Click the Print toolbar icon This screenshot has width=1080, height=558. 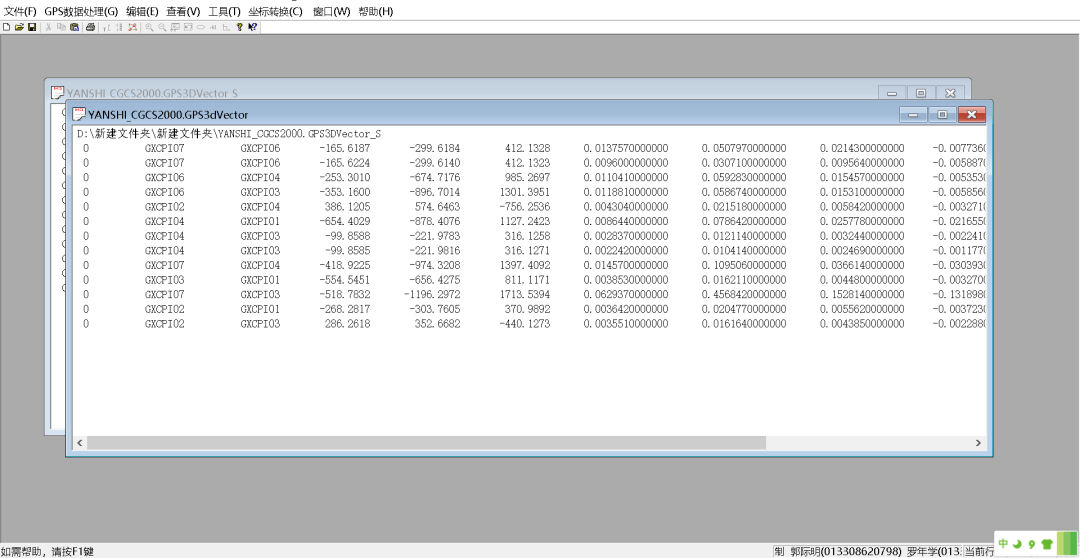click(x=90, y=27)
